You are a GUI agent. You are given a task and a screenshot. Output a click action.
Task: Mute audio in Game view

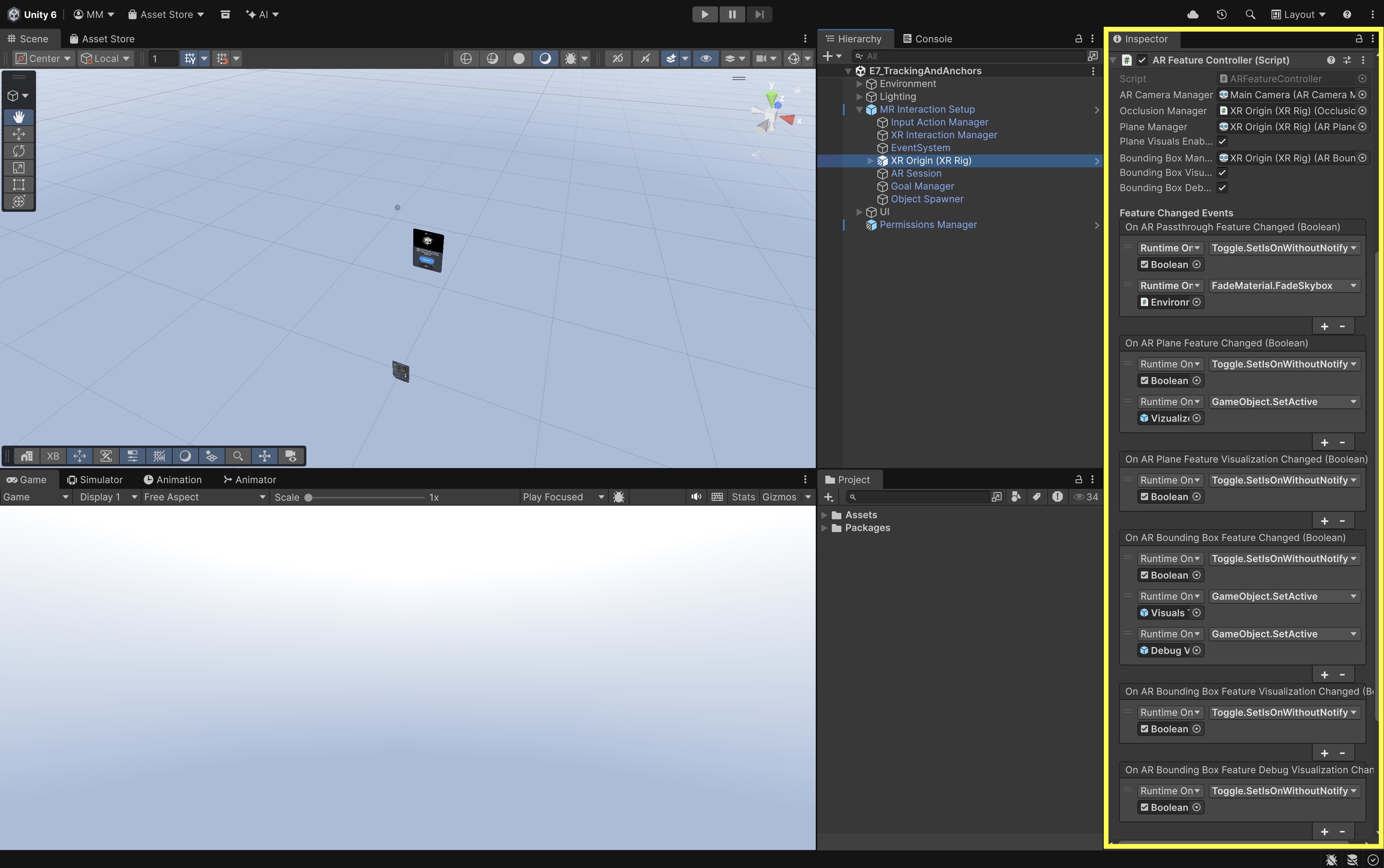pos(696,497)
